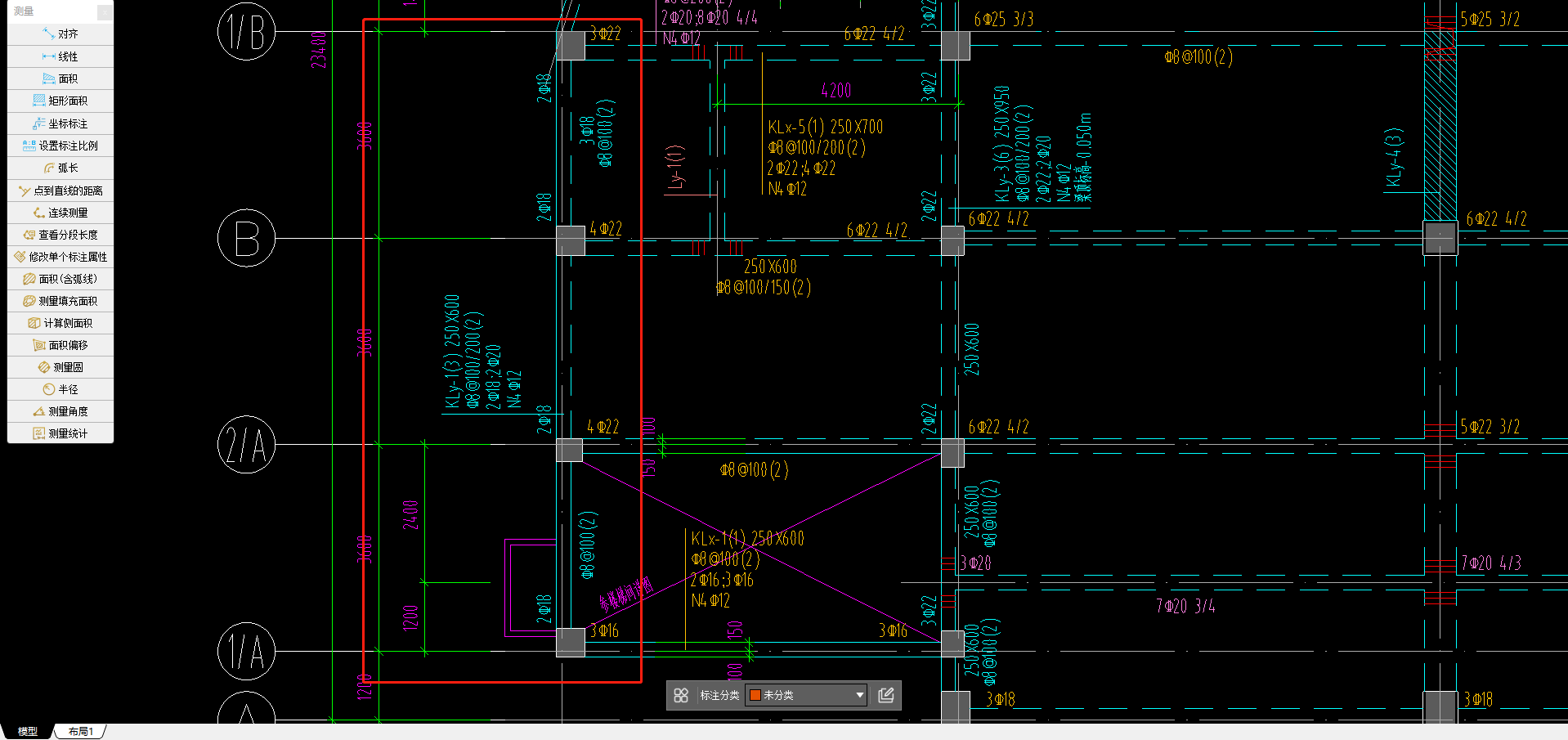Select the 面积偏移 area offset tool
The height and width of the screenshot is (740, 1568).
[60, 345]
